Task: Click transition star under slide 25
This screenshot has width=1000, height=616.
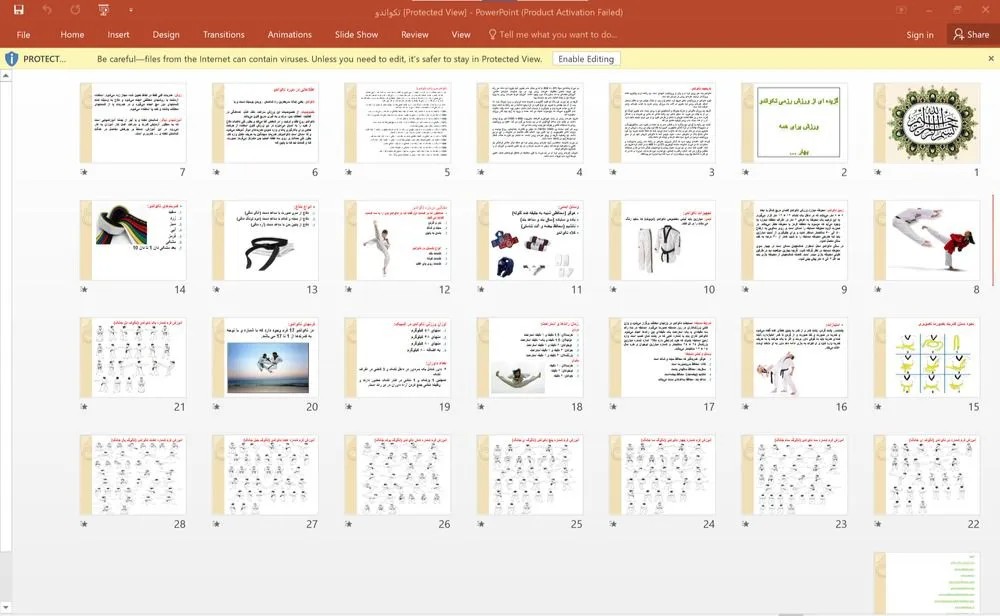Action: coord(481,524)
